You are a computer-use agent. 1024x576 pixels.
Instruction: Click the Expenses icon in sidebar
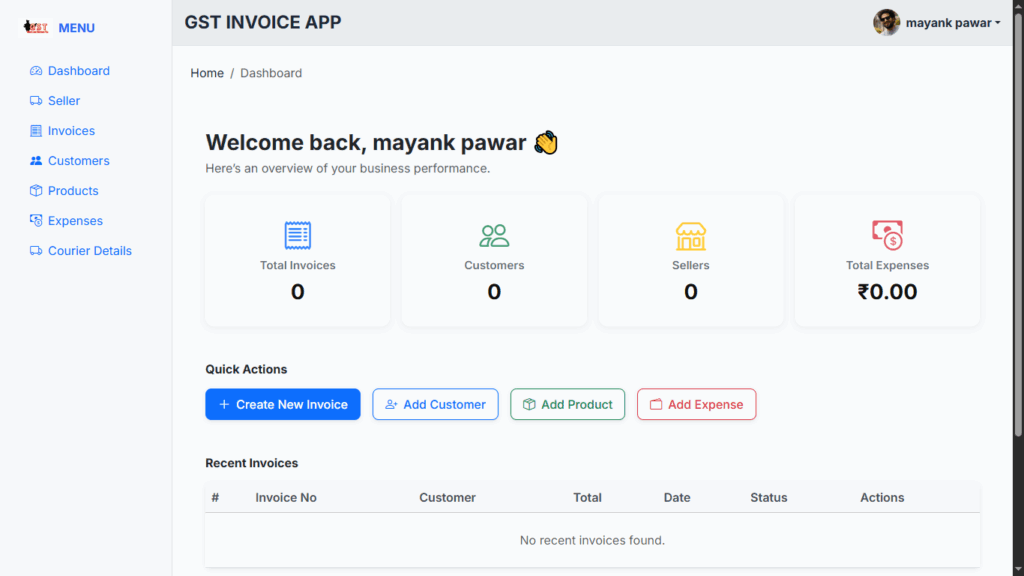point(36,221)
